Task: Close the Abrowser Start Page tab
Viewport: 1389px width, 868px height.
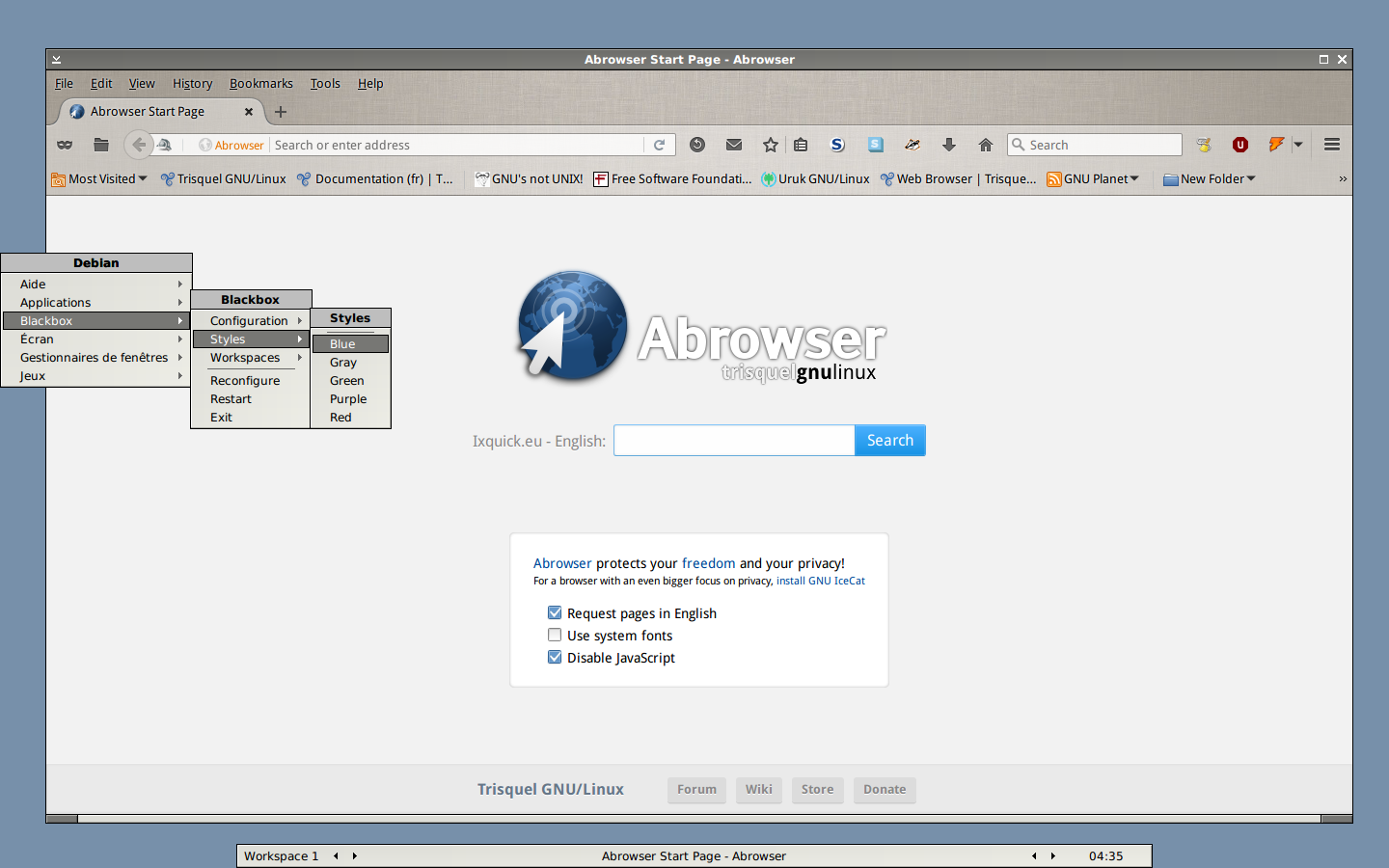Action: pos(249,112)
